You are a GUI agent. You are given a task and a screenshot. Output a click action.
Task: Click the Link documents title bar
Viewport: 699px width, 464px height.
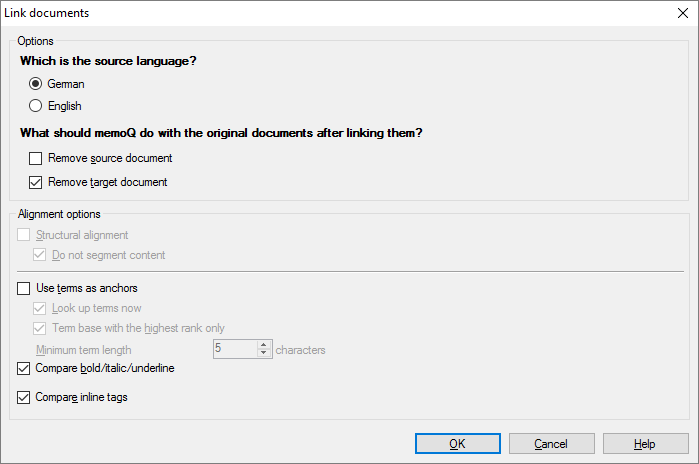coord(300,13)
